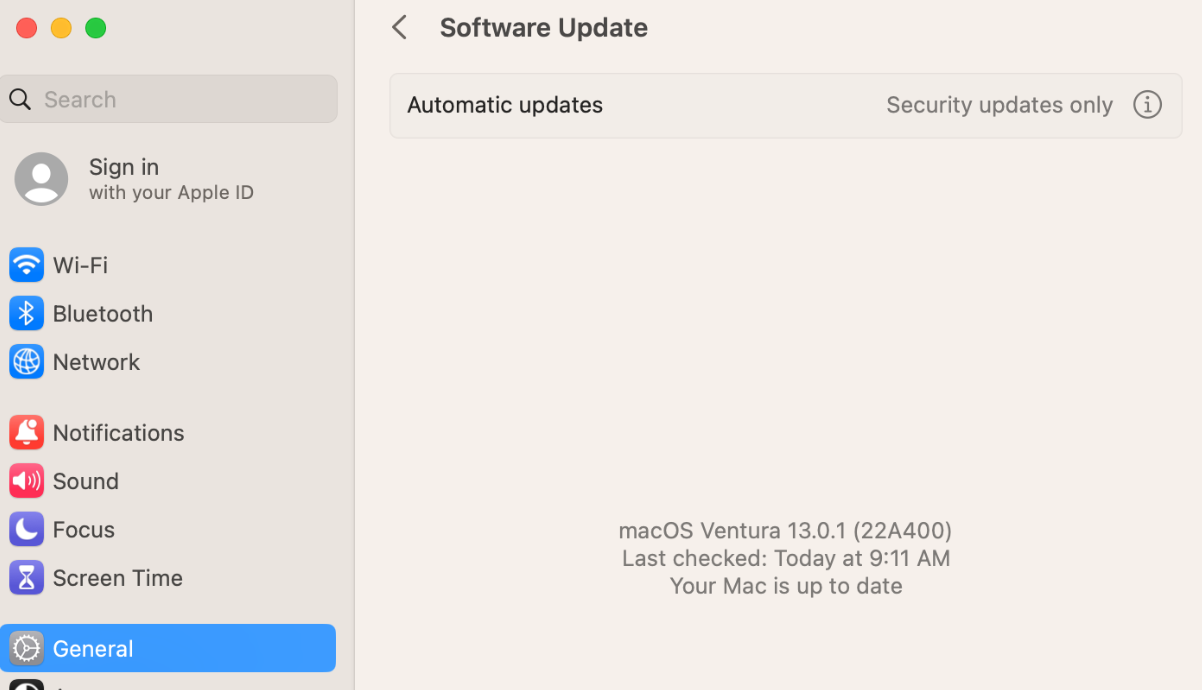Open the Sound speaker icon

26,481
